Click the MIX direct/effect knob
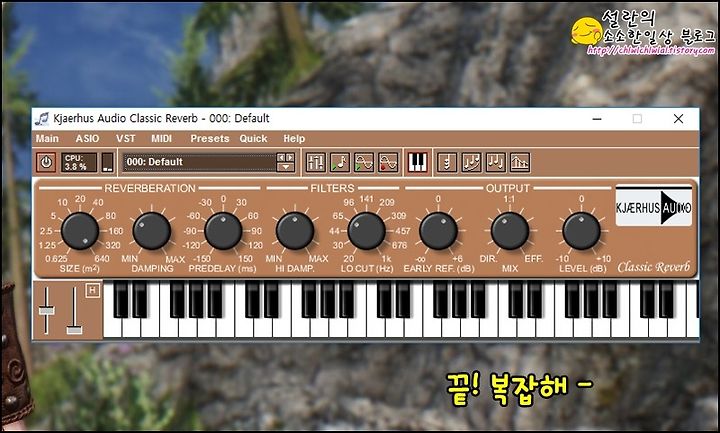This screenshot has height=433, width=720. coord(510,231)
